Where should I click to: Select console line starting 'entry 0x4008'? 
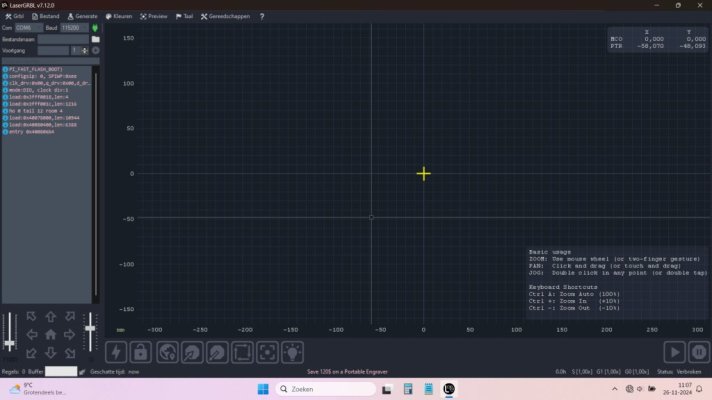click(x=31, y=132)
